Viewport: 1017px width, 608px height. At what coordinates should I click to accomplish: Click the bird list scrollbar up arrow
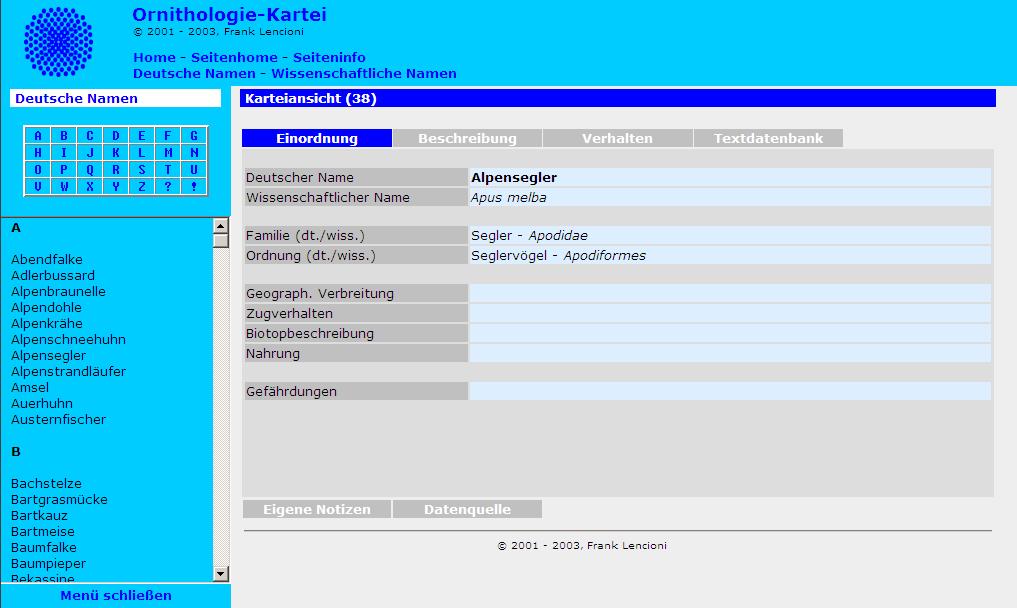coord(221,225)
